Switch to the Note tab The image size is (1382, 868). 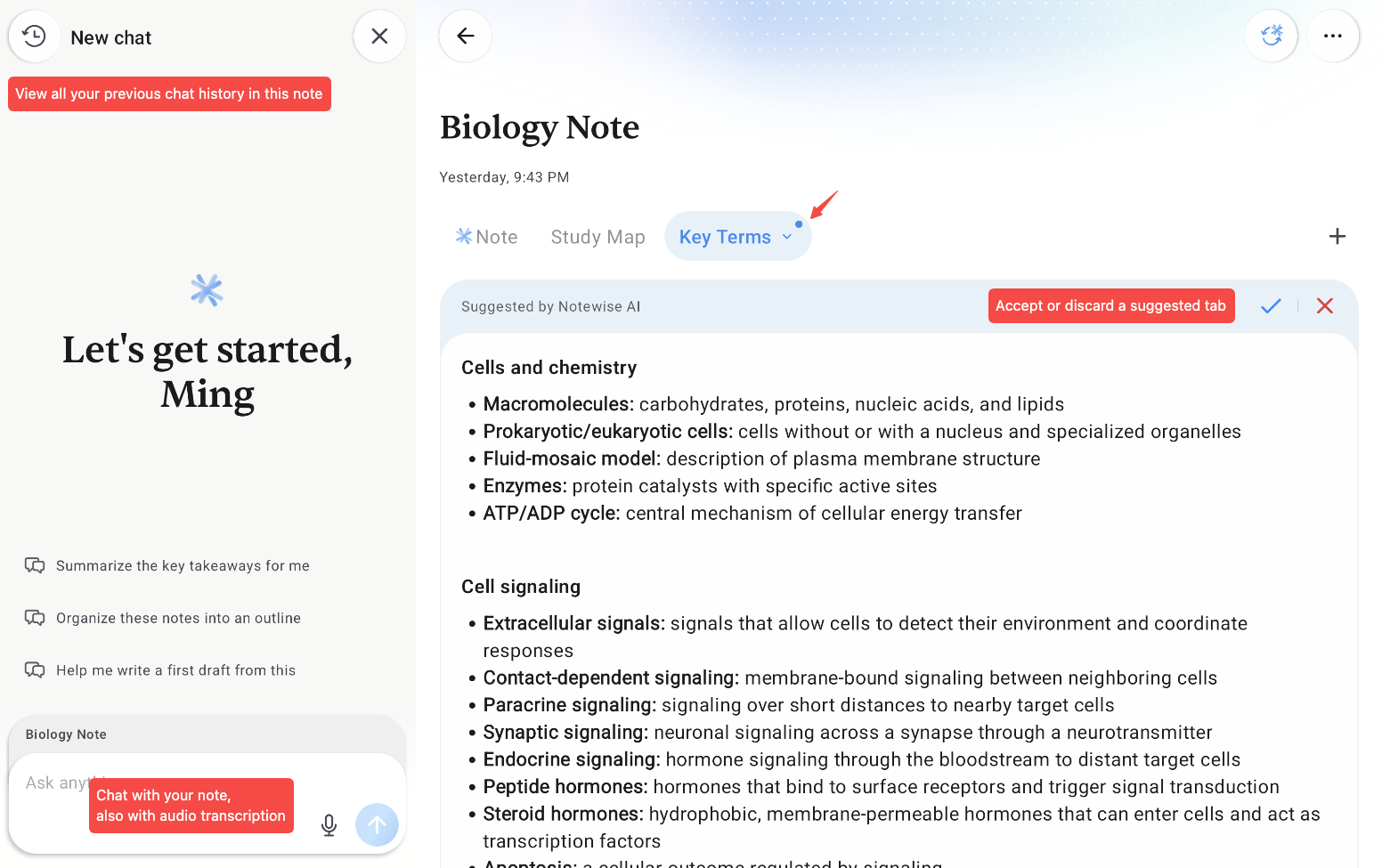click(486, 237)
